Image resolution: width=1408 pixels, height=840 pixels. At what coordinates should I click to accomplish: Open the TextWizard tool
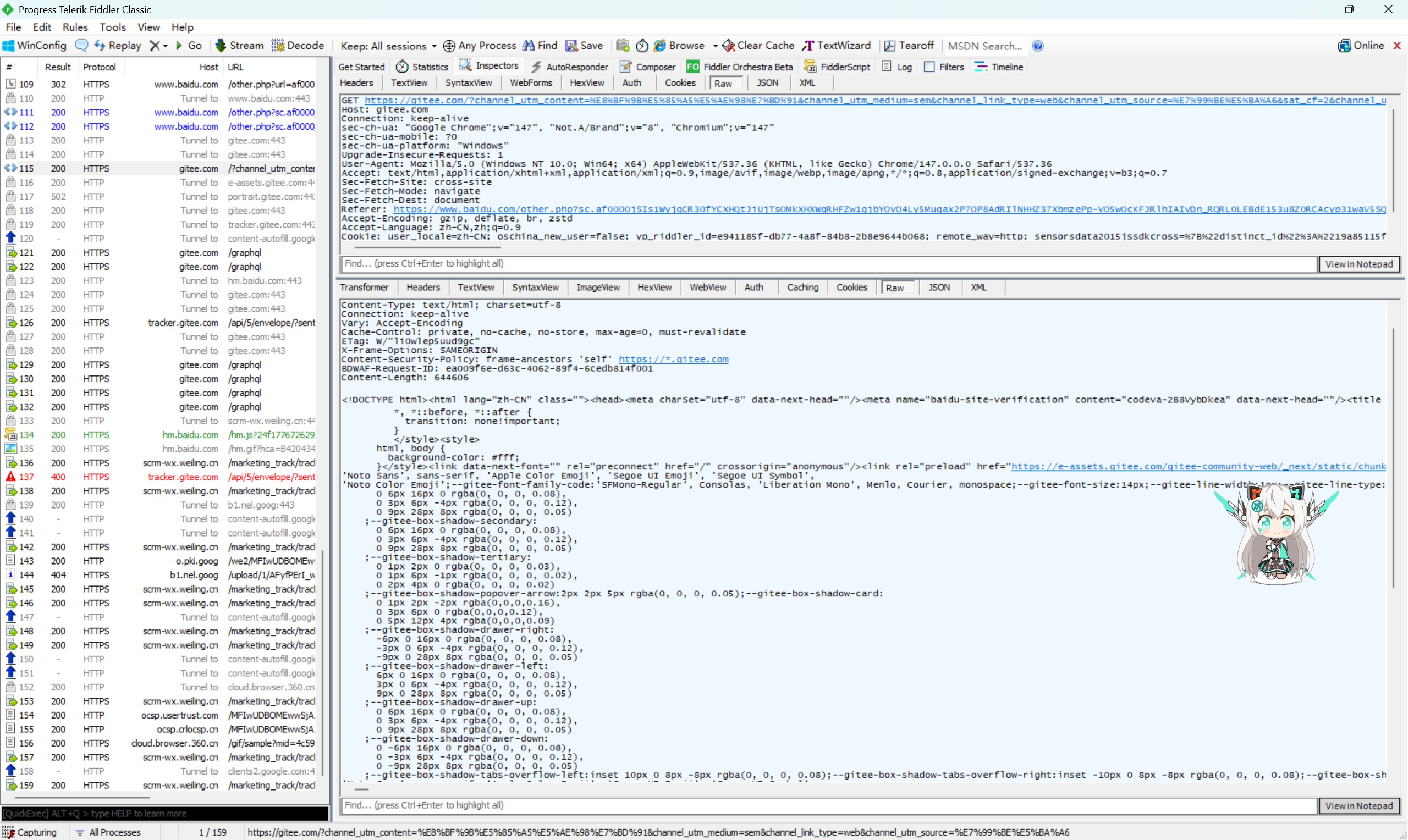point(837,45)
